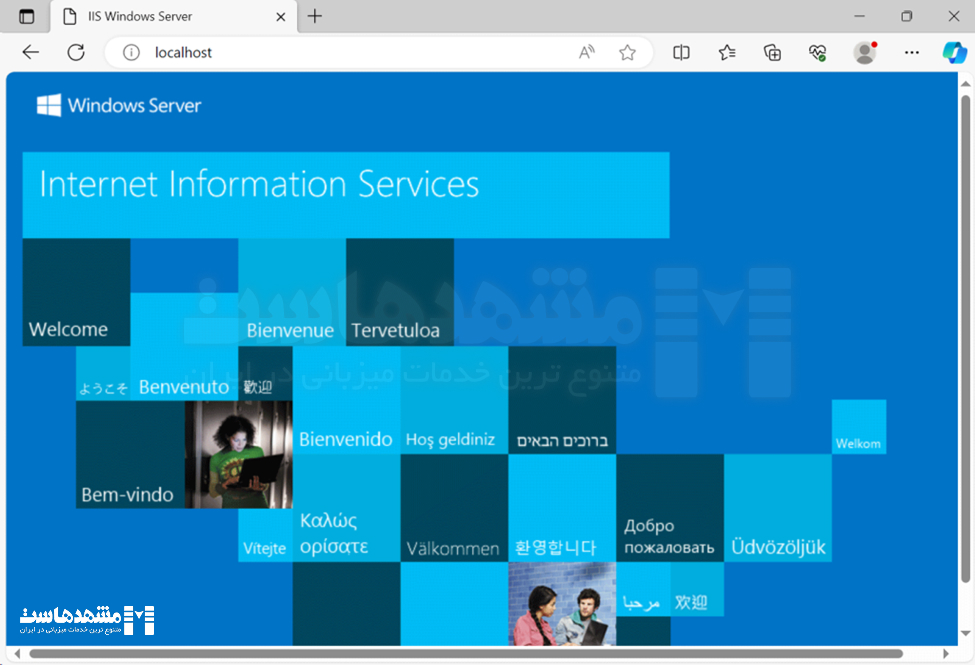The image size is (975, 665).
Task: Click the Windows Server logo
Action: [119, 105]
